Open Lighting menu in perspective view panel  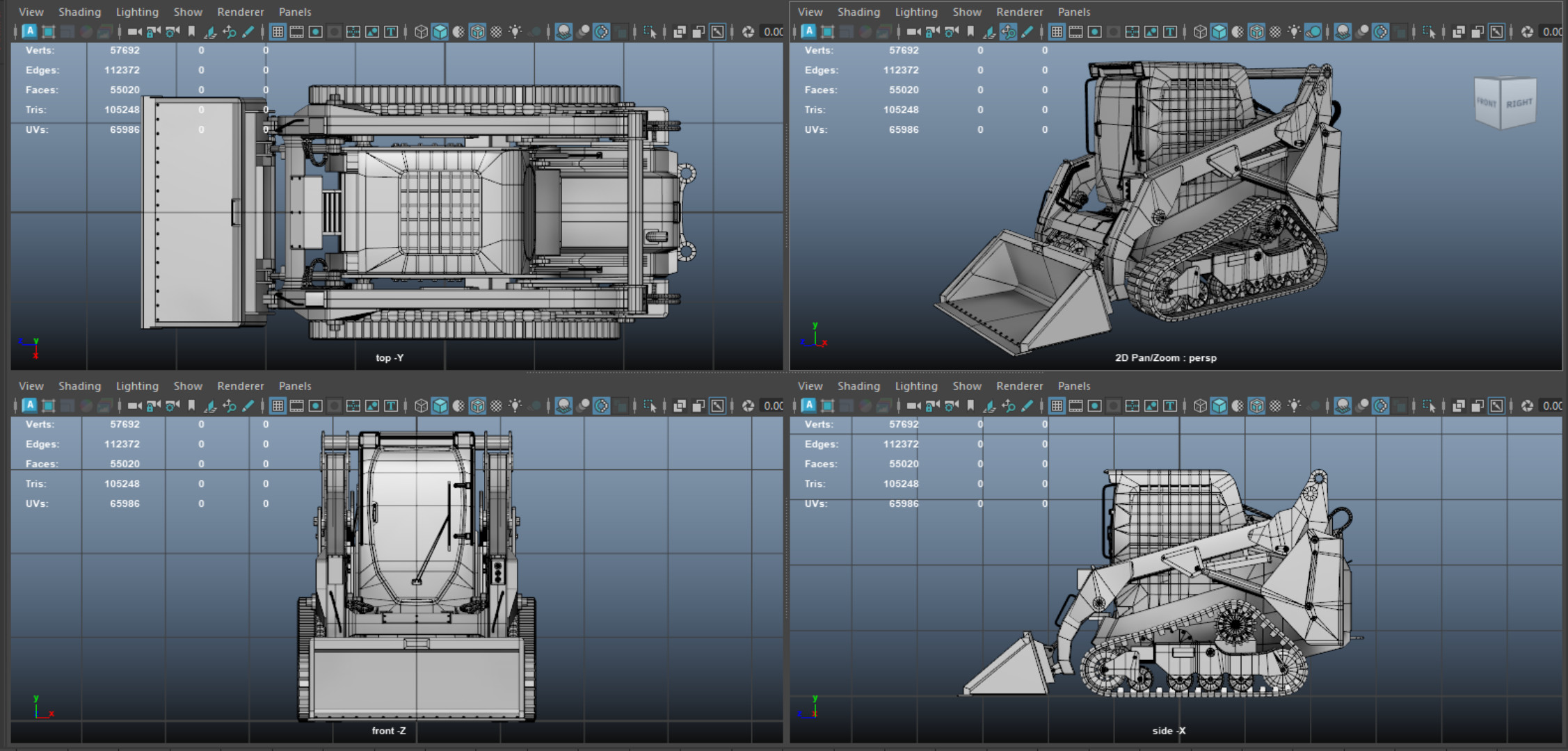915,12
